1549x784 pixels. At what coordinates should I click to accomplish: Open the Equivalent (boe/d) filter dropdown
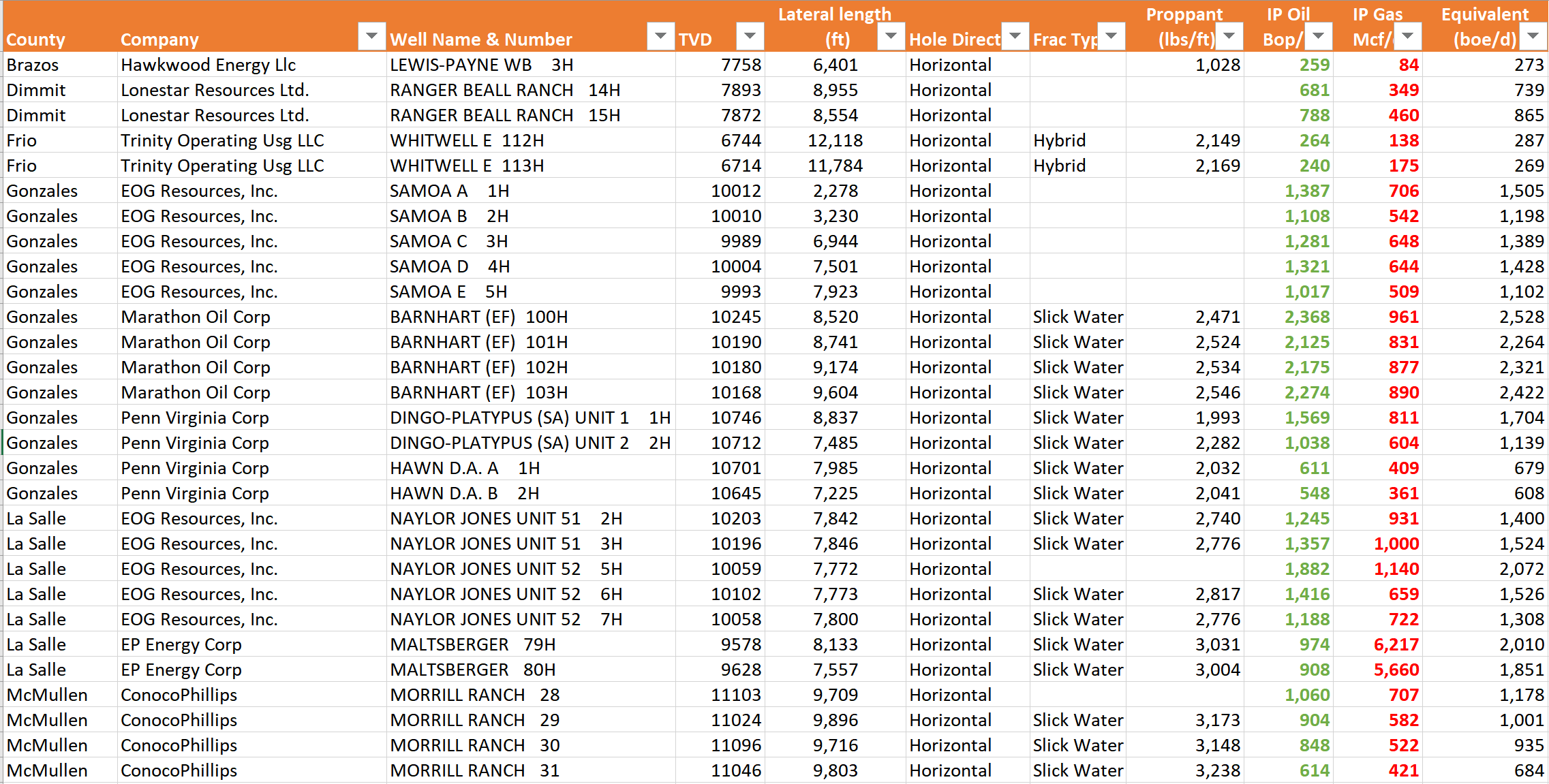(x=1533, y=36)
